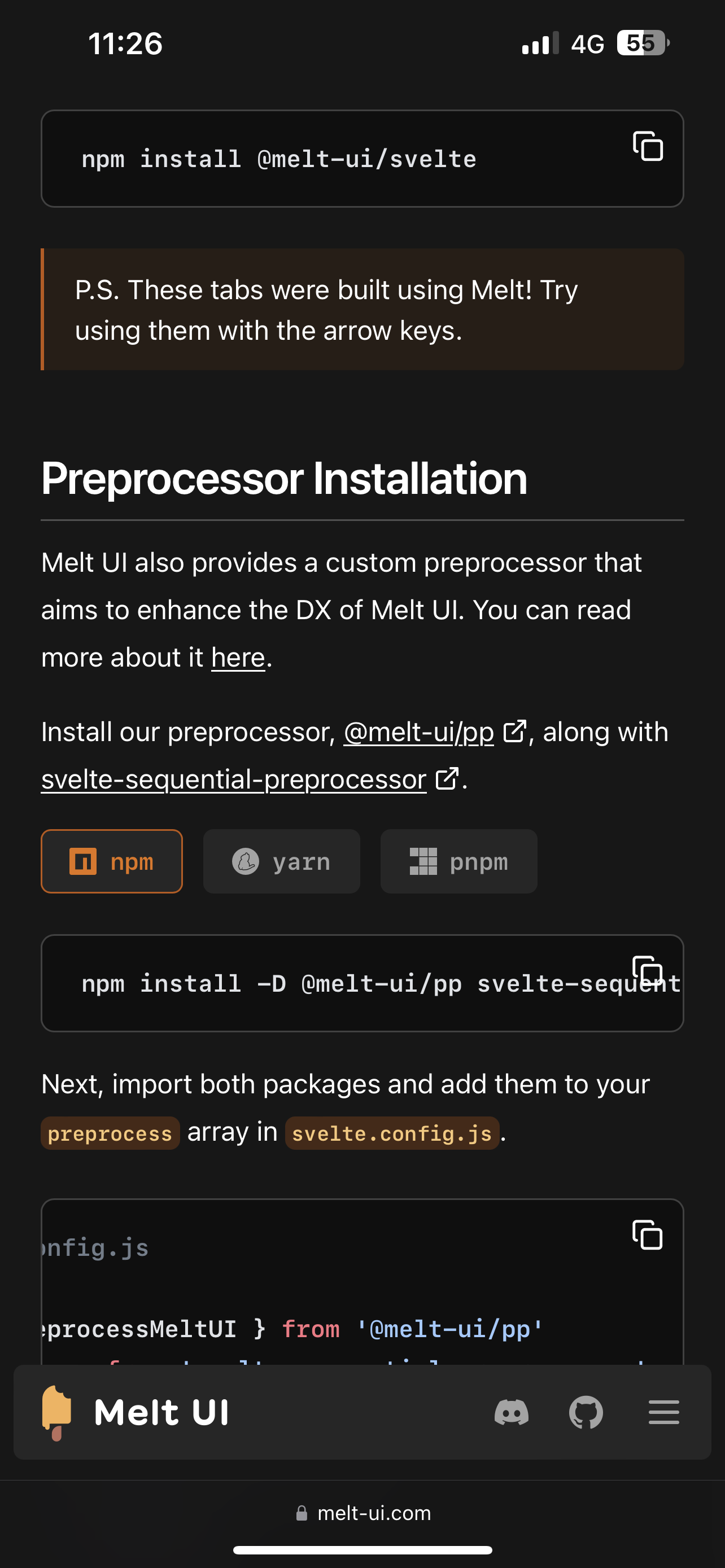Tap the lock icon next to melt-ui.com
The height and width of the screenshot is (1568, 725).
(x=303, y=1513)
